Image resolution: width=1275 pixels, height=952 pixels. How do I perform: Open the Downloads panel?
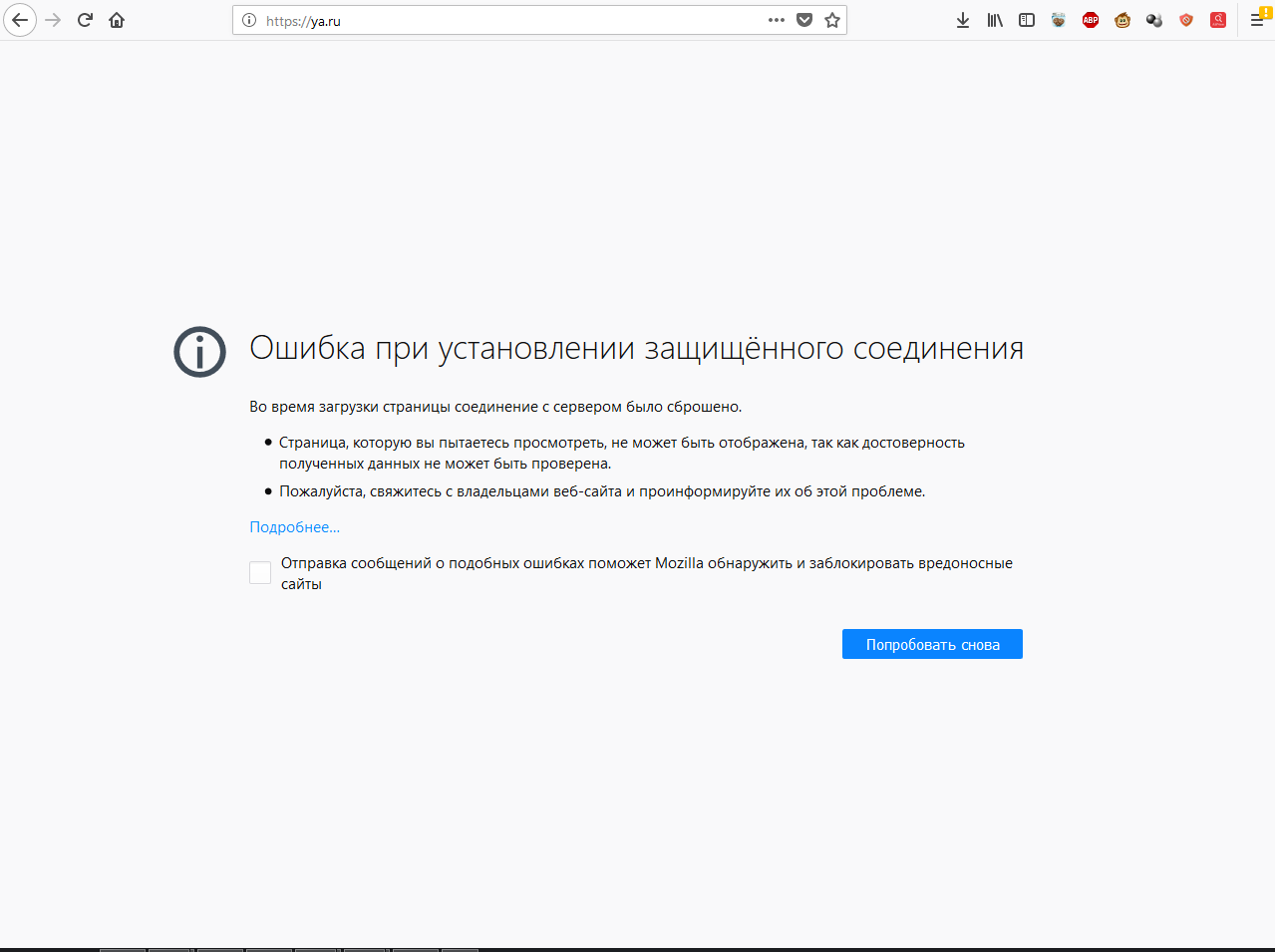[962, 19]
